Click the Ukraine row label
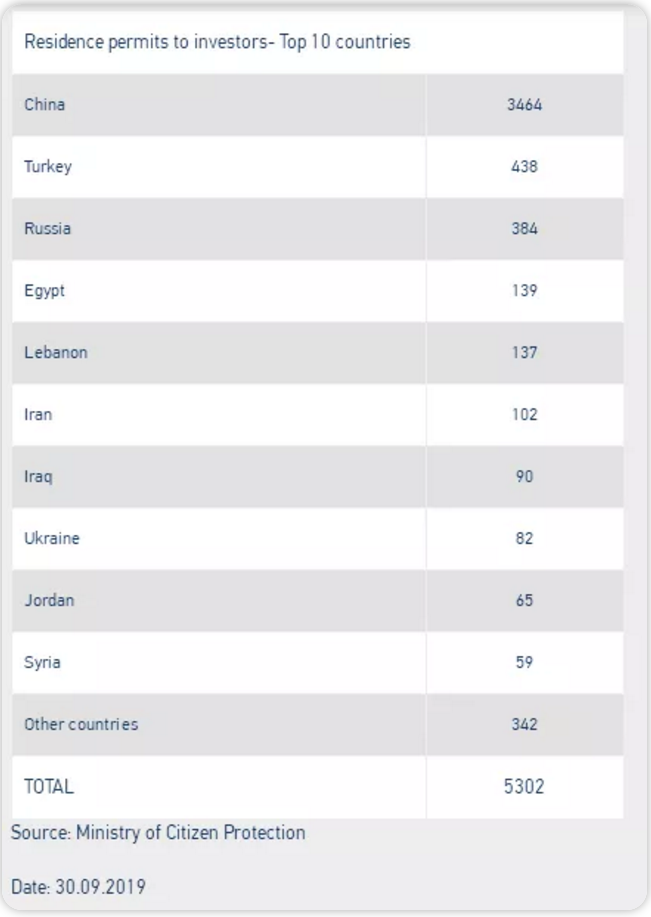 pos(52,538)
